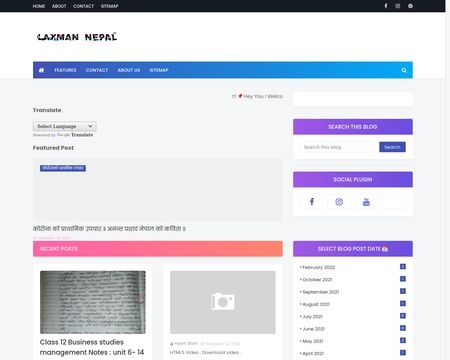Click the July 2021 post count badge

point(403,316)
